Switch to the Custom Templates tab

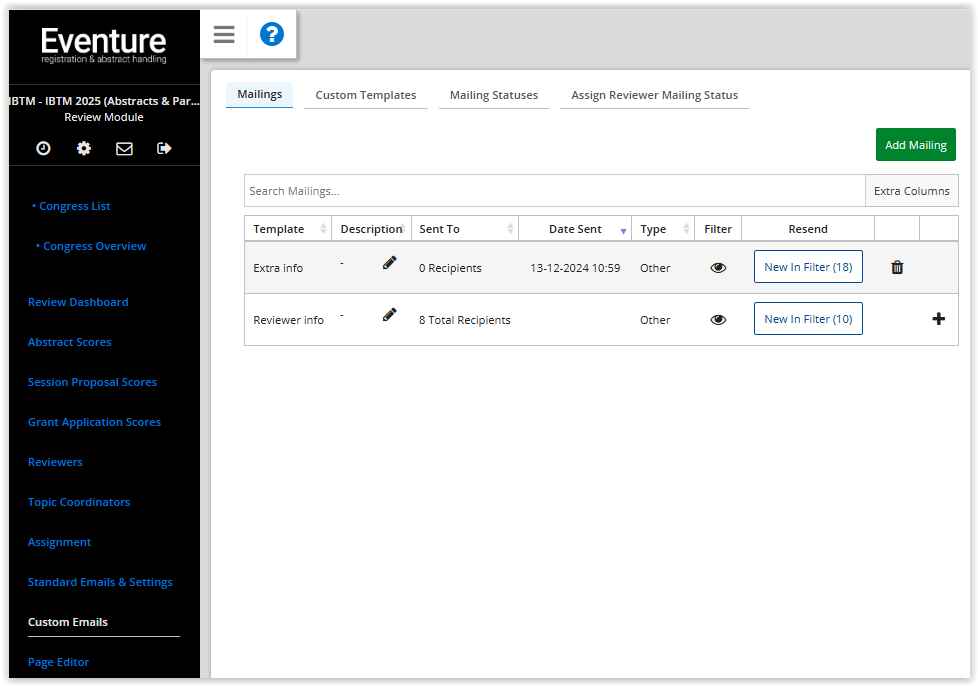pyautogui.click(x=365, y=95)
